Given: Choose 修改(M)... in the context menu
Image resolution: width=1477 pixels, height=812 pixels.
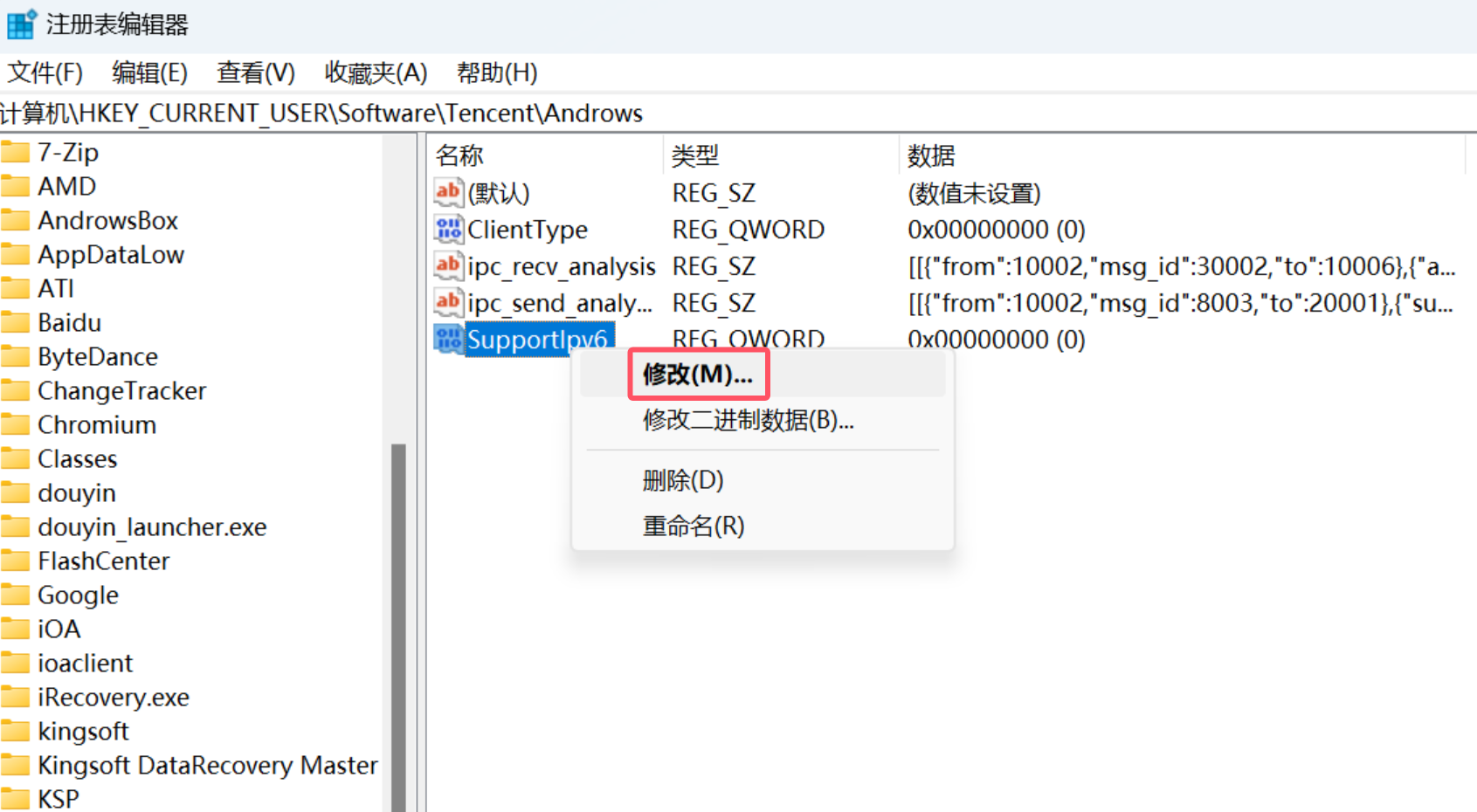Looking at the screenshot, I should tap(763, 375).
